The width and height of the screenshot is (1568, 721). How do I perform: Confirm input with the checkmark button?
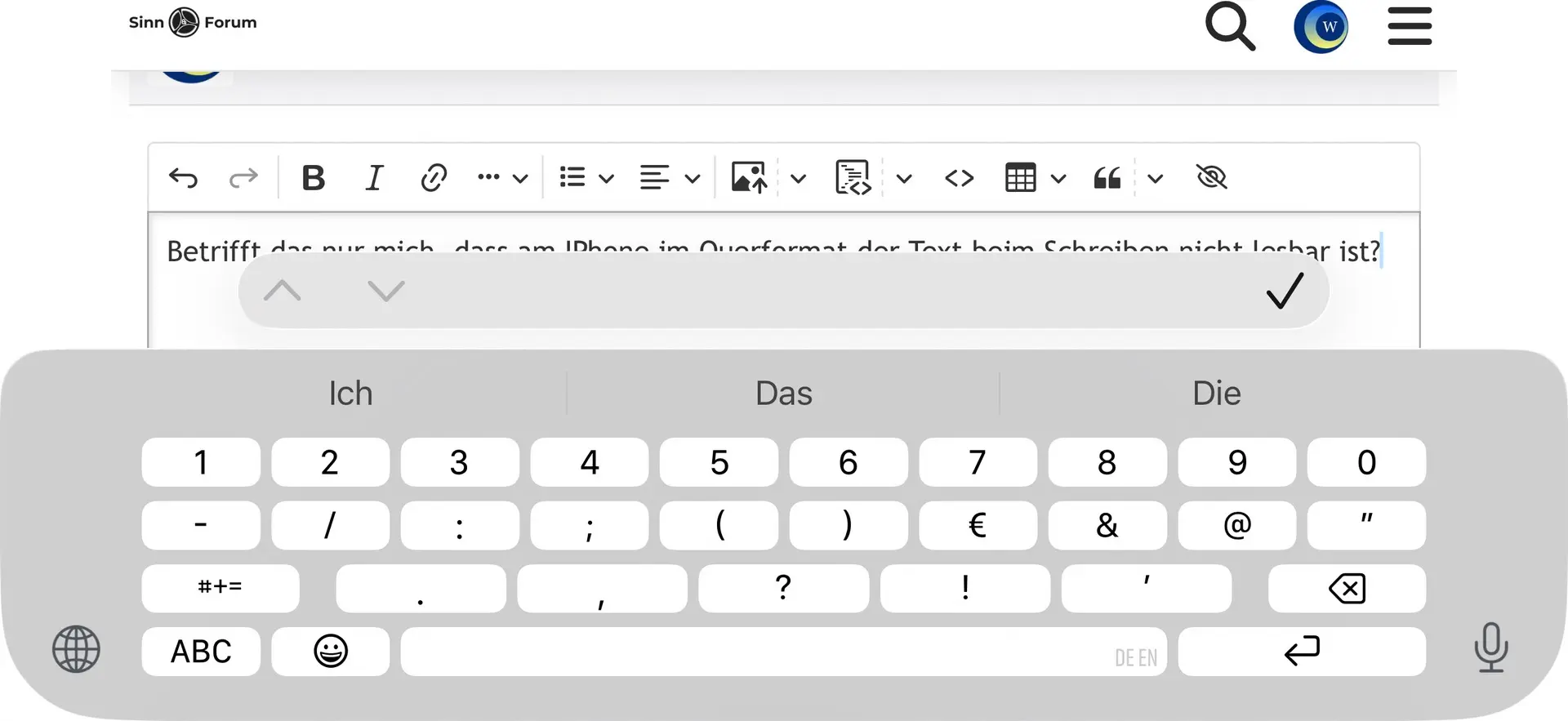coord(1285,291)
